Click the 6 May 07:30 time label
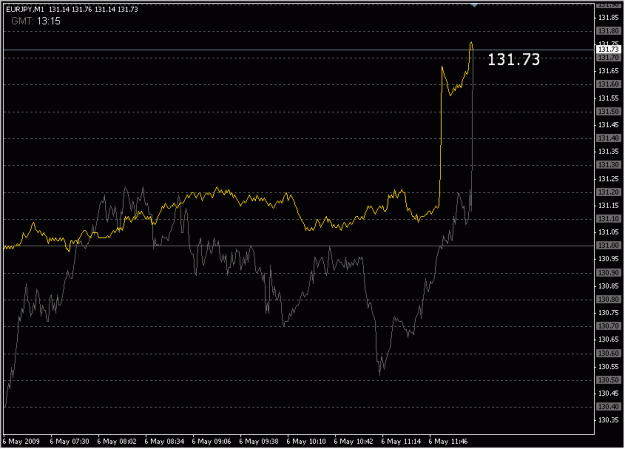 [x=69, y=441]
